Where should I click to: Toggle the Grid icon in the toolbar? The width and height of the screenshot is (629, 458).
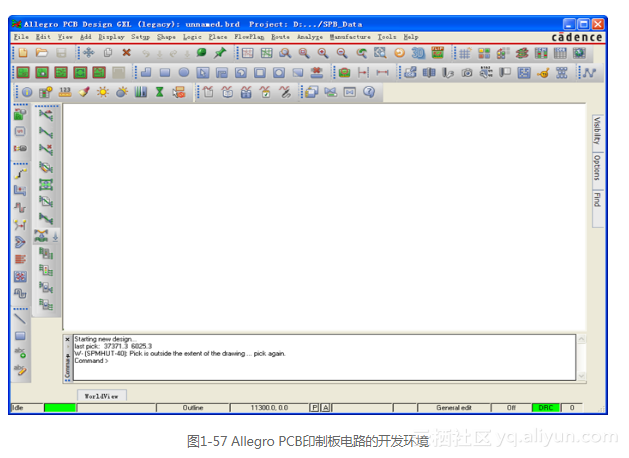[x=465, y=53]
